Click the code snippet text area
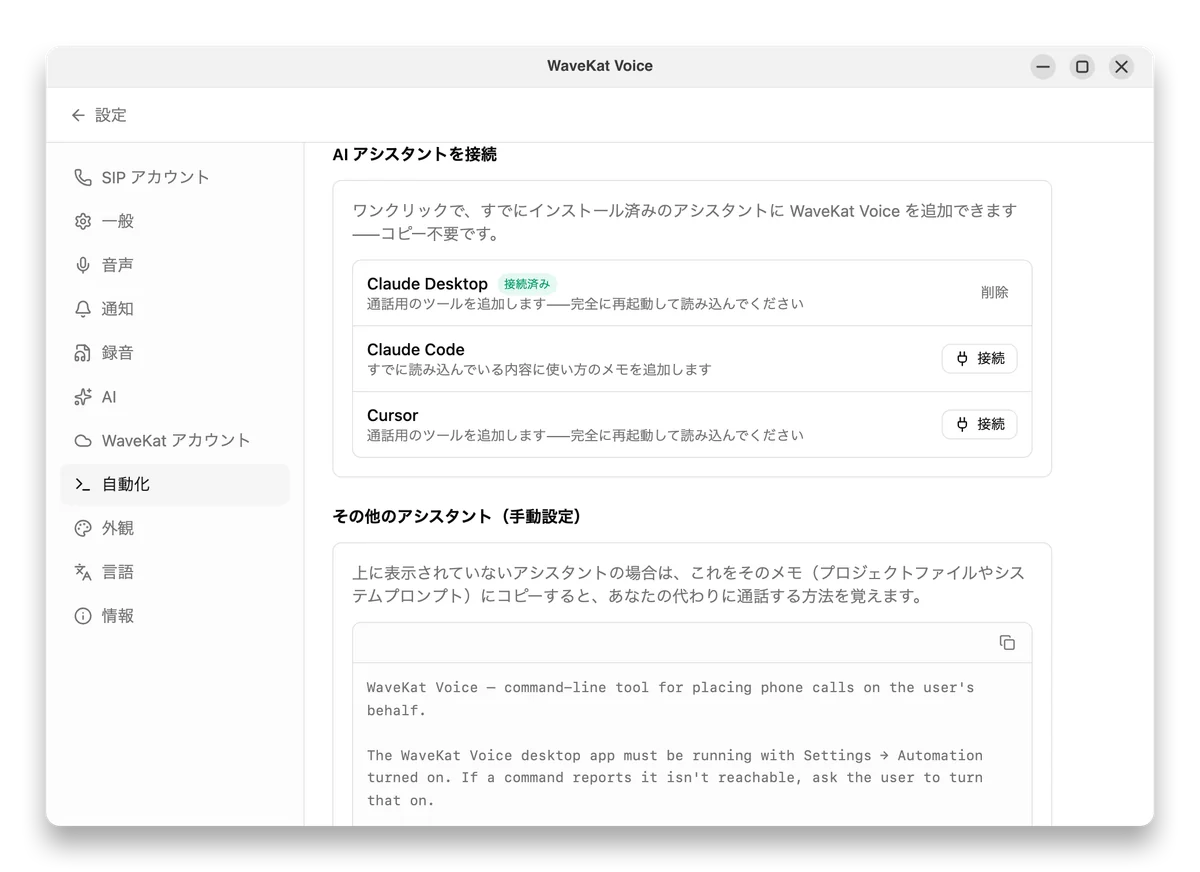Image resolution: width=1200 pixels, height=872 pixels. (692, 745)
